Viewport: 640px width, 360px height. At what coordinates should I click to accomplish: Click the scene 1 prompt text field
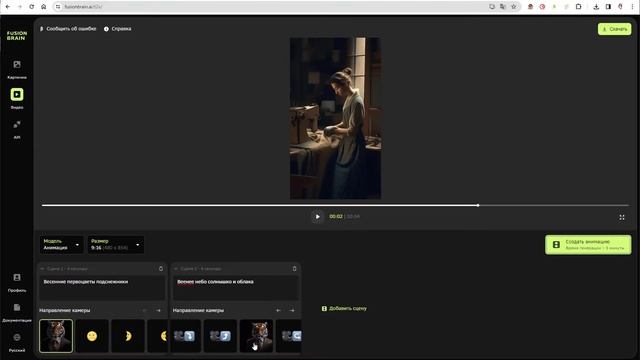tap(102, 288)
